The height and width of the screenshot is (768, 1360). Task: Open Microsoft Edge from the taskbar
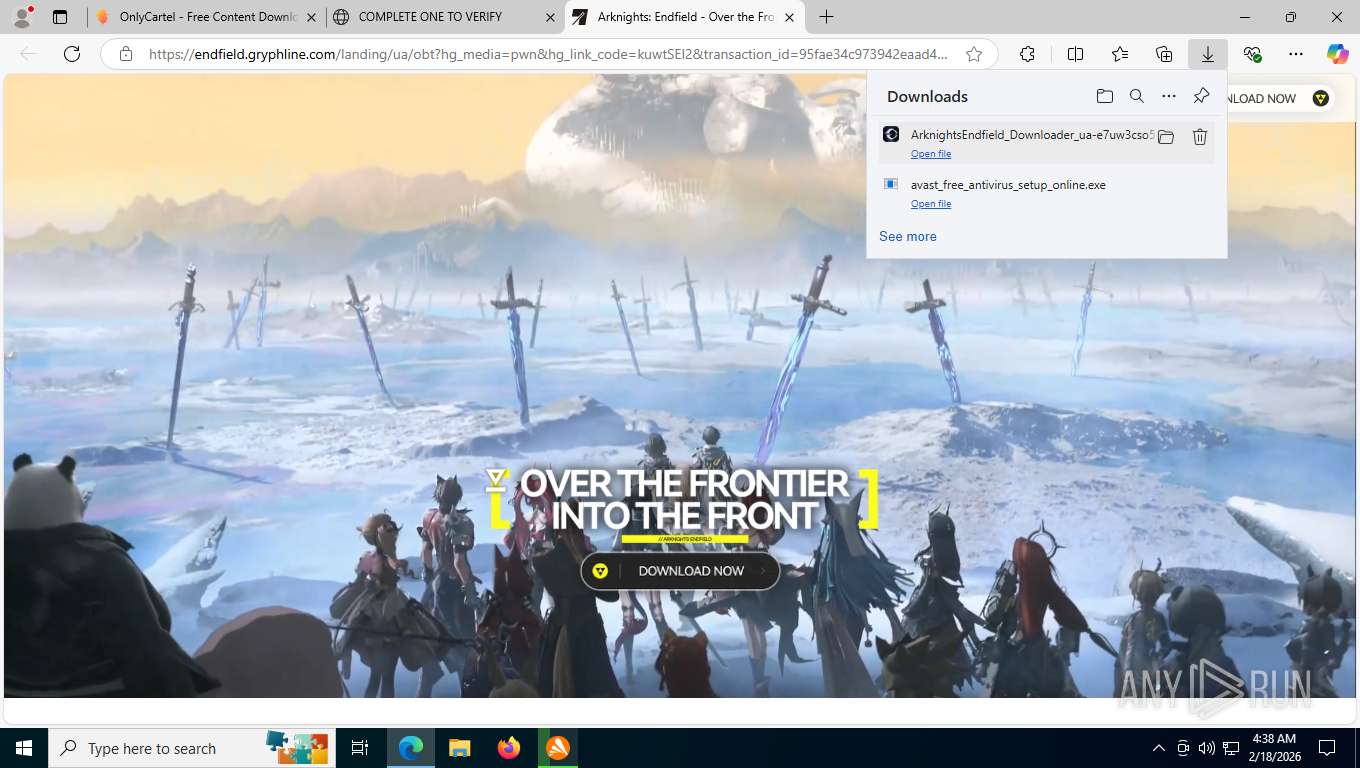411,748
